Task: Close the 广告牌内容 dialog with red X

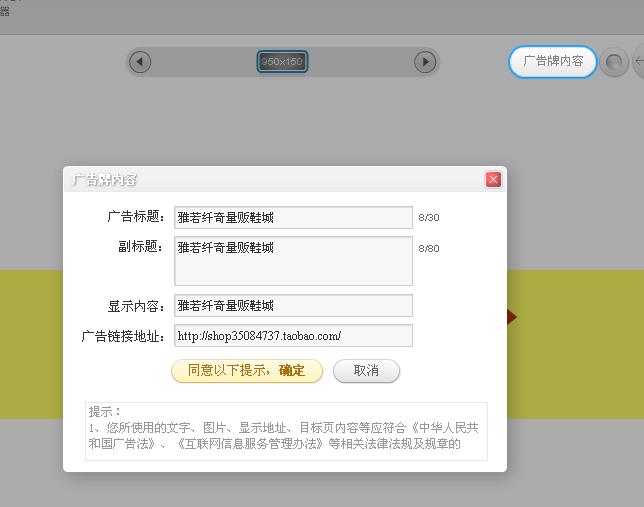Action: point(493,180)
